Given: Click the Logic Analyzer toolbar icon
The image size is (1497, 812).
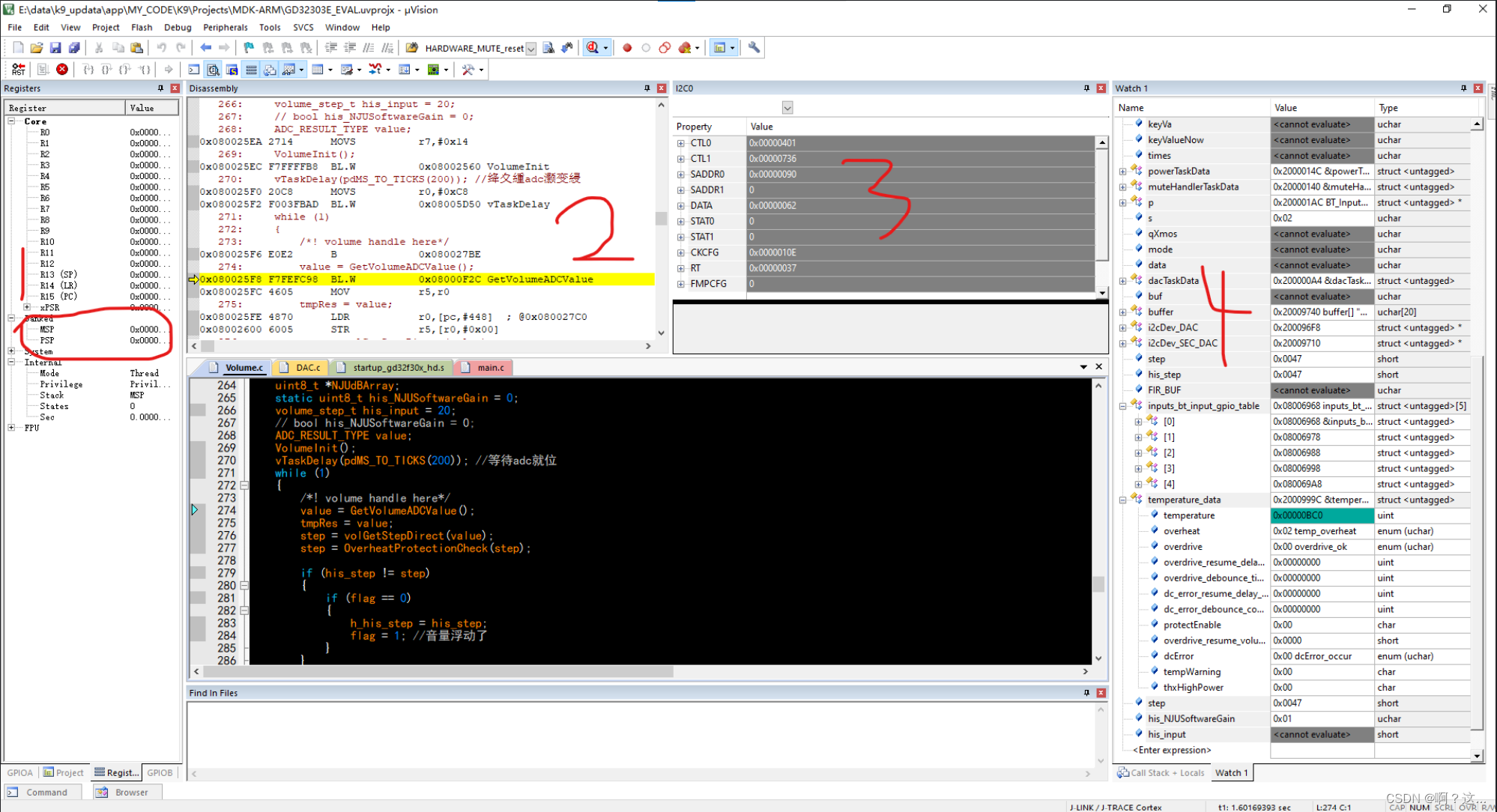Looking at the screenshot, I should [x=376, y=70].
